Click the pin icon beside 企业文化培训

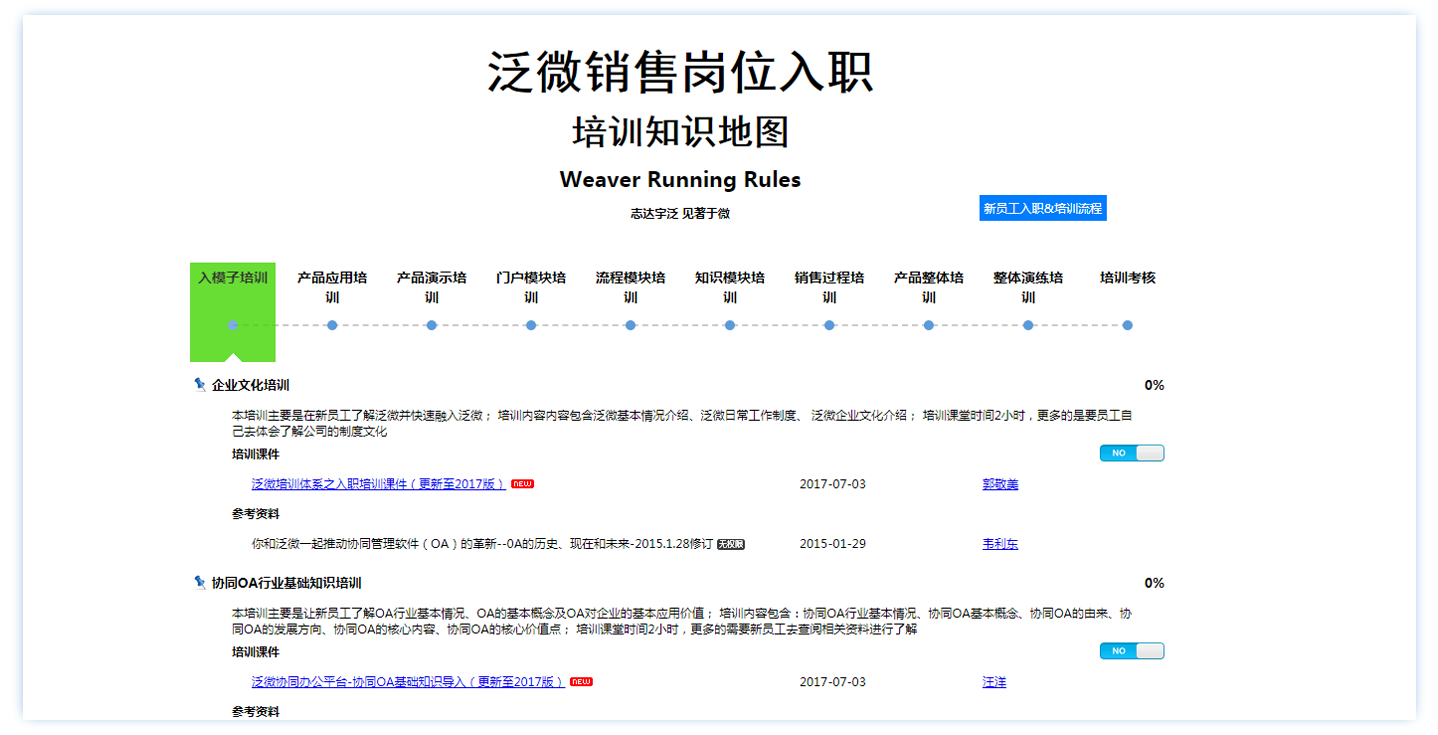point(199,385)
